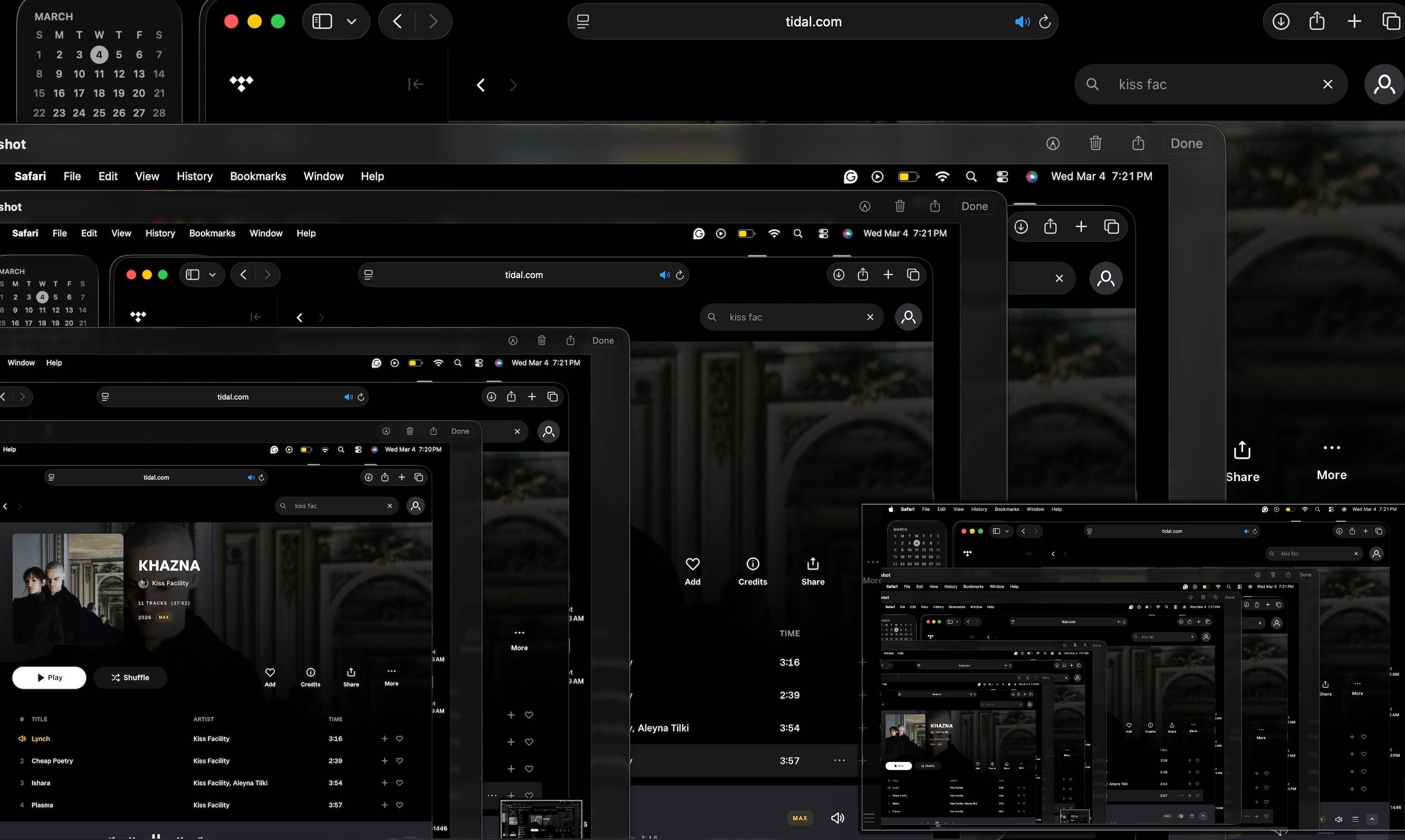Clear the largest "kiss fac" search field
1405x840 pixels.
click(1327, 84)
